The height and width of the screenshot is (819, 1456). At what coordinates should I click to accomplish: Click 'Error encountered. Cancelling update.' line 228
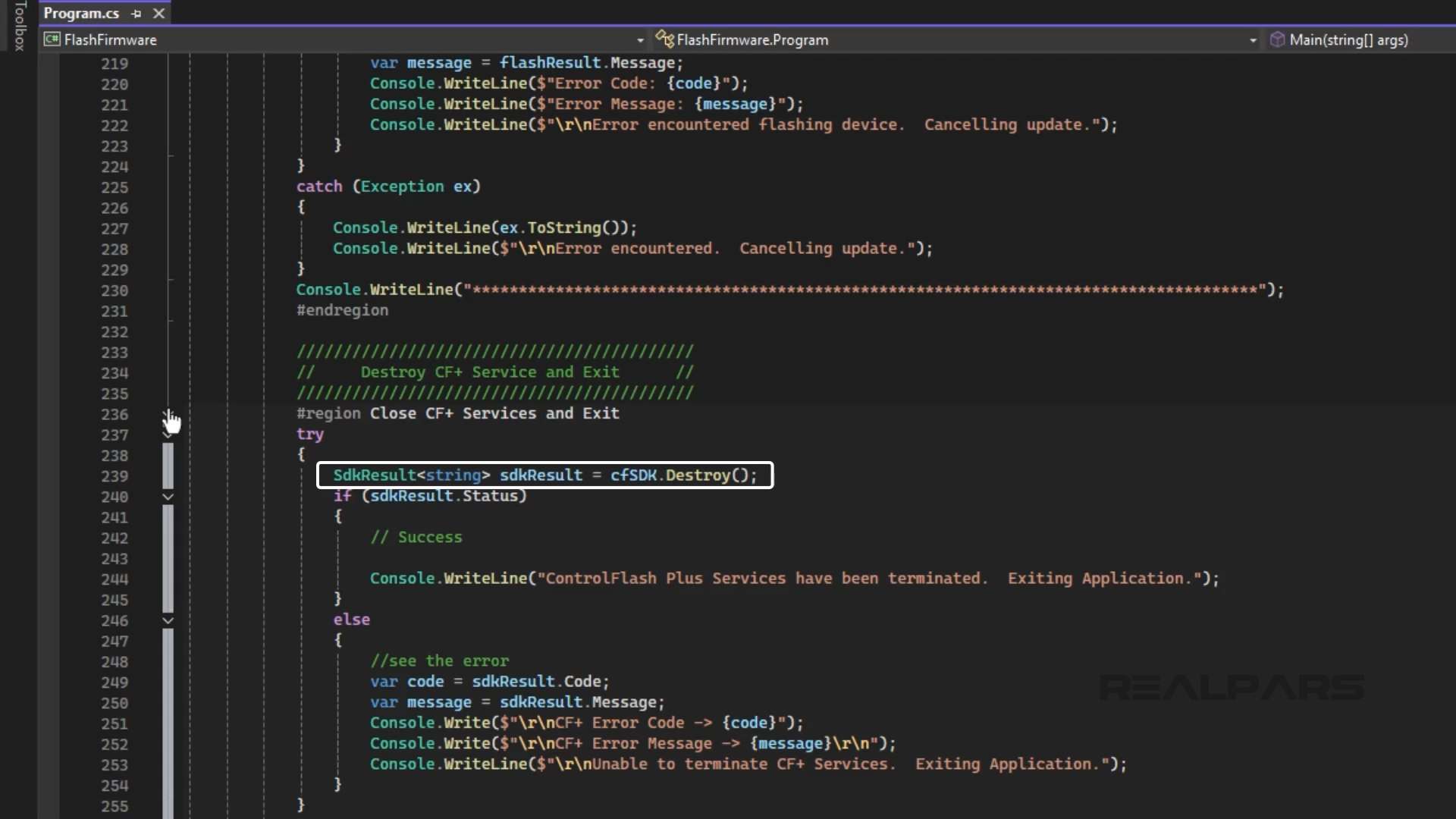[x=632, y=248]
